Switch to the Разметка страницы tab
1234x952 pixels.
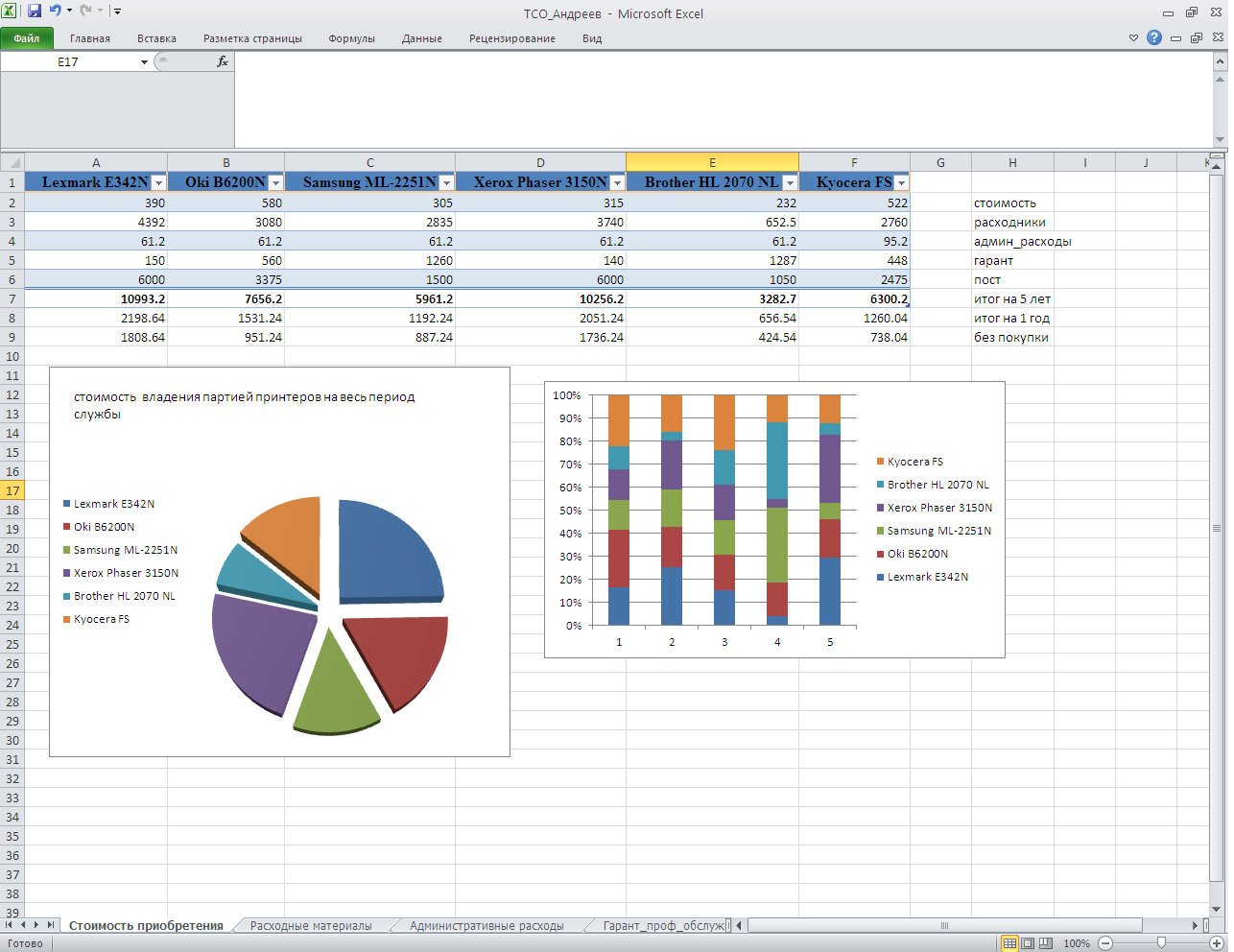252,38
